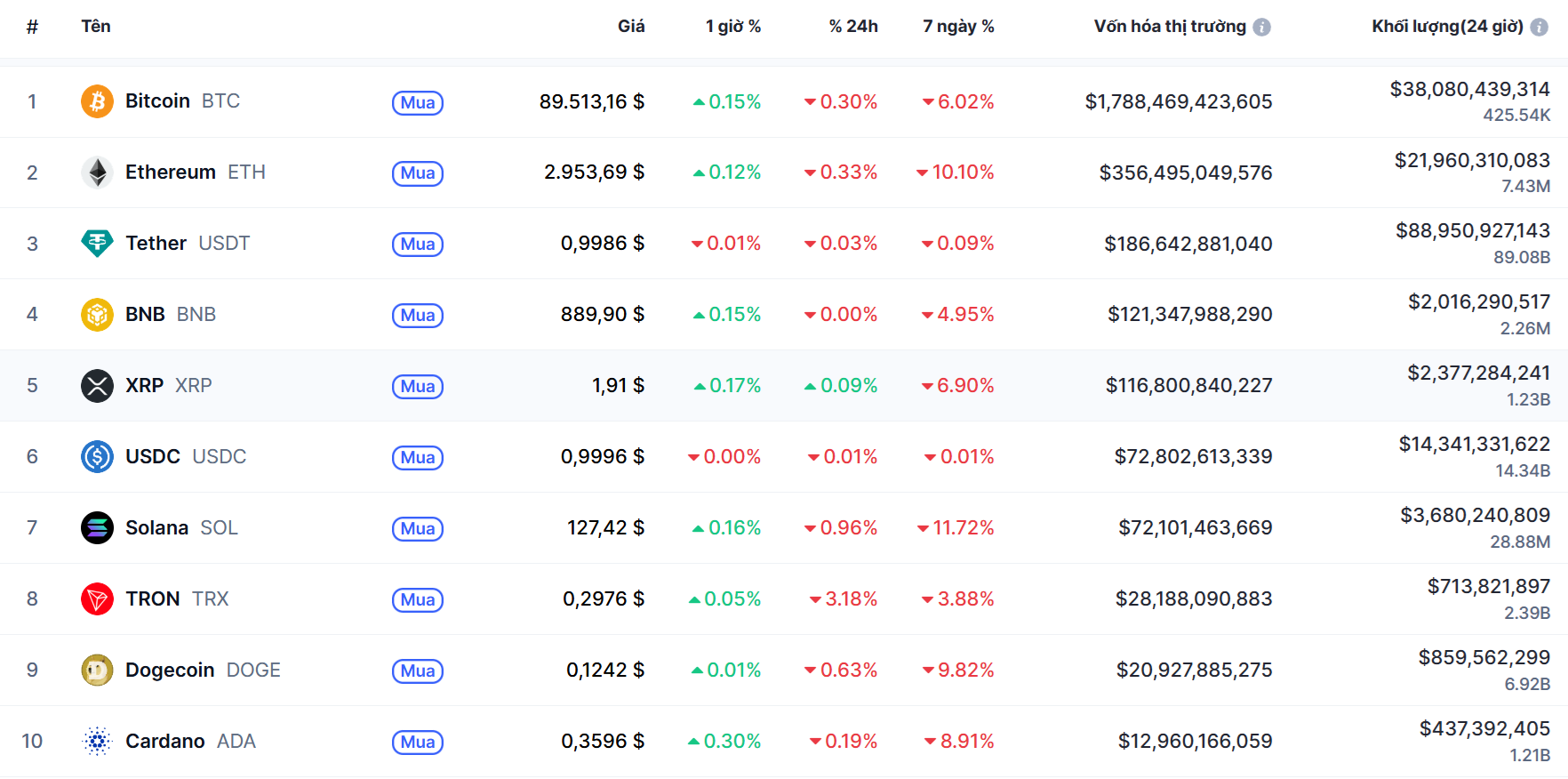Screen dimensions: 1568x779
Task: Sort by the Giá column header
Action: (x=631, y=26)
